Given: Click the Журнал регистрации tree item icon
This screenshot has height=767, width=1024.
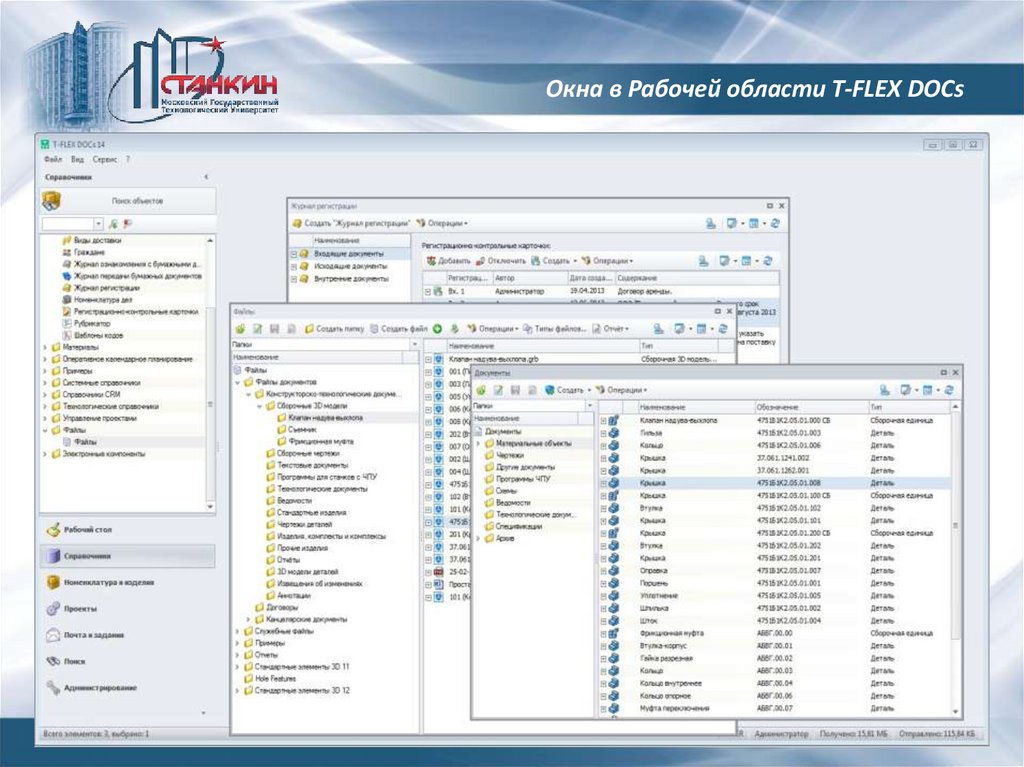Looking at the screenshot, I should (67, 288).
